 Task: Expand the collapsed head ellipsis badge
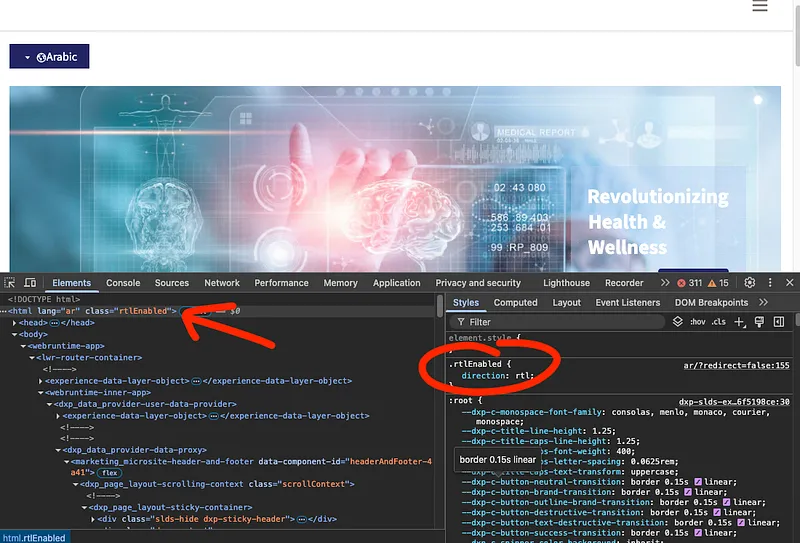pos(54,323)
